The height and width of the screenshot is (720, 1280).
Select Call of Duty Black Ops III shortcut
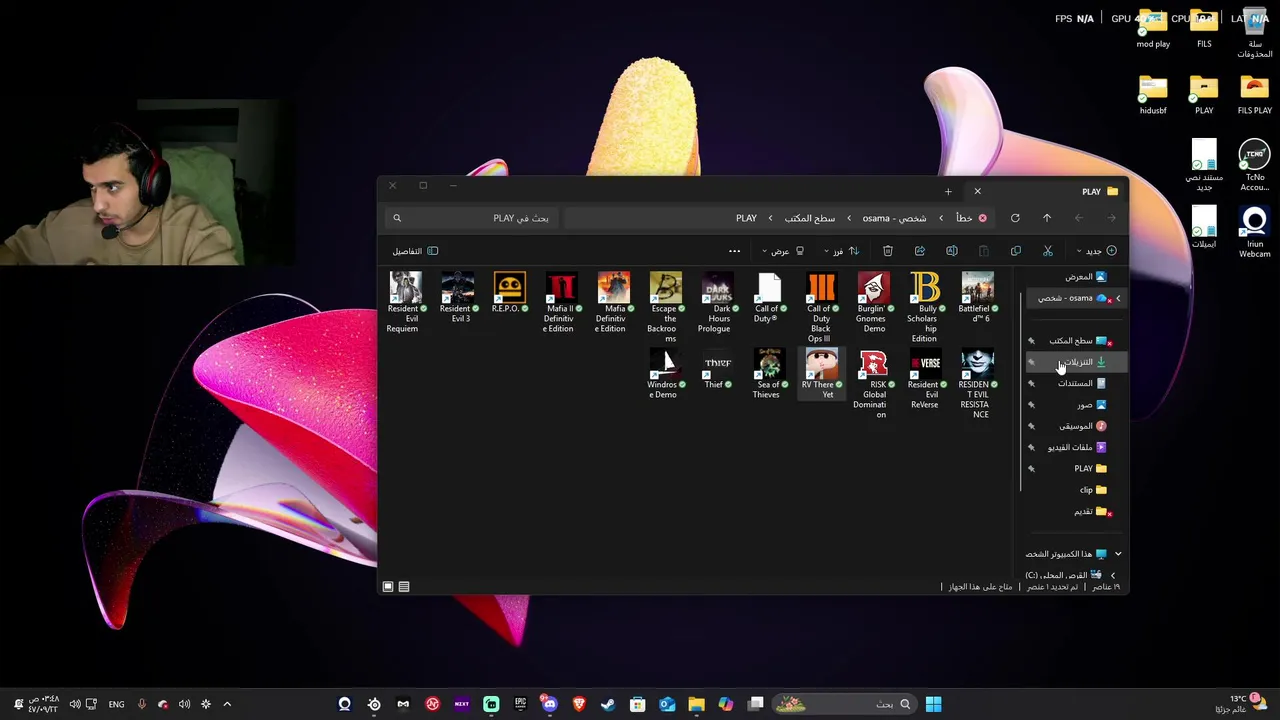tap(821, 307)
